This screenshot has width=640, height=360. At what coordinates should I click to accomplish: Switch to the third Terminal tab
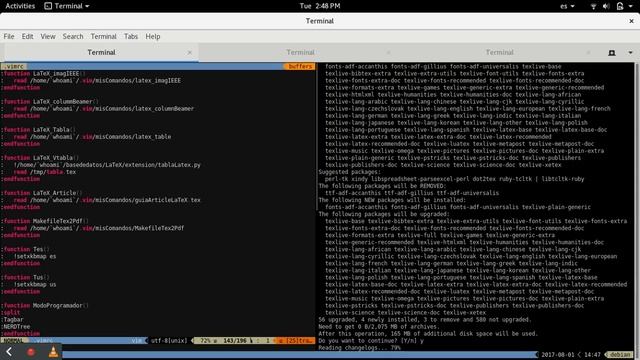click(x=499, y=52)
